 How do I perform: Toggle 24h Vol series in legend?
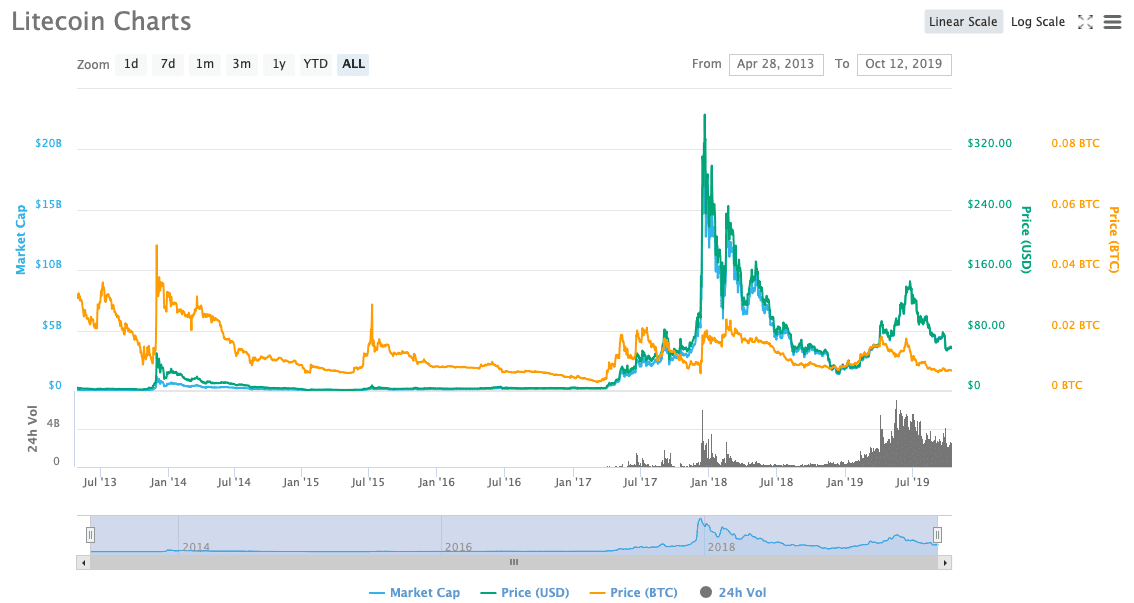pos(733,592)
